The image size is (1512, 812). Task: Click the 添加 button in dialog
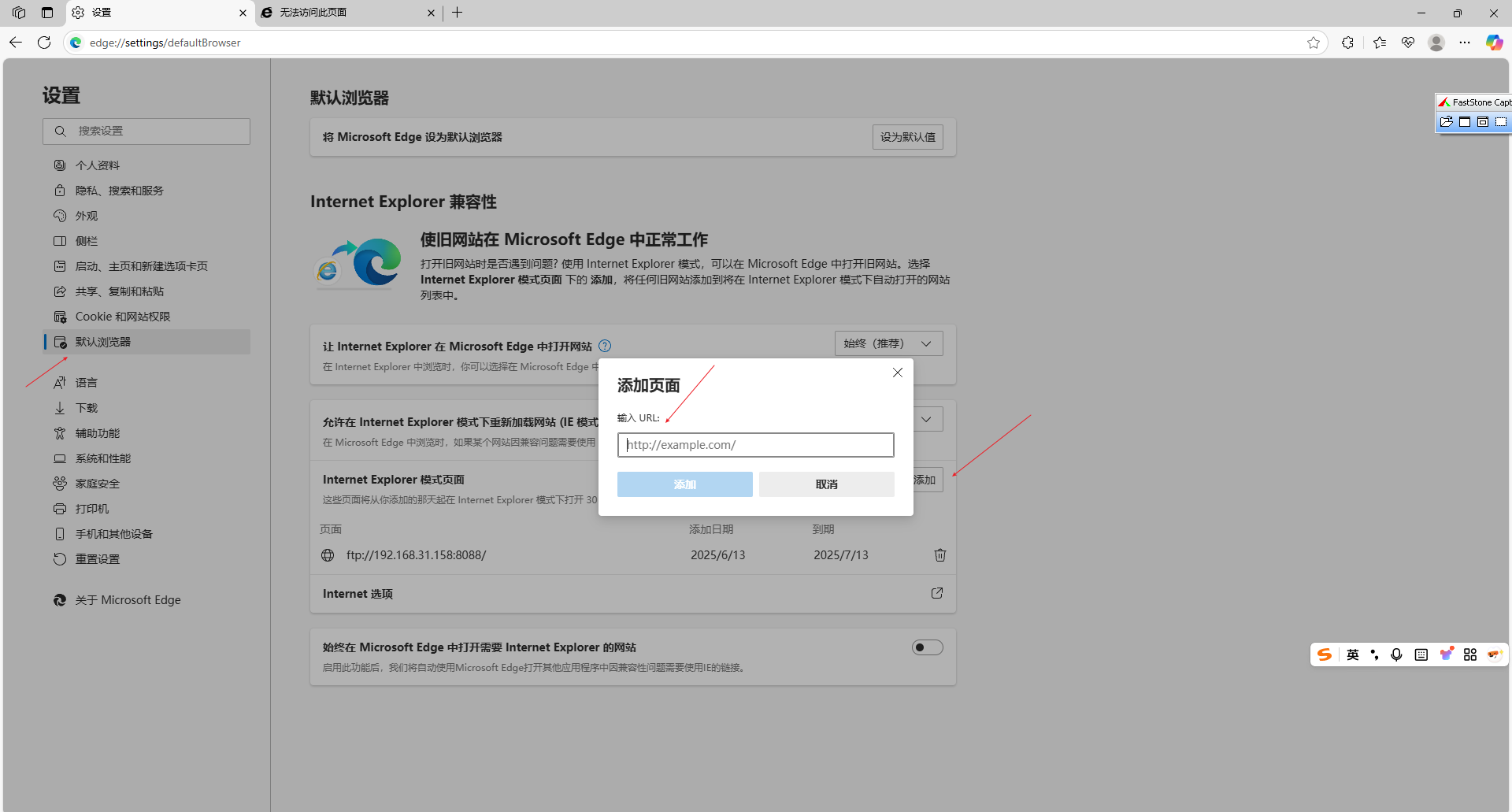(x=685, y=484)
